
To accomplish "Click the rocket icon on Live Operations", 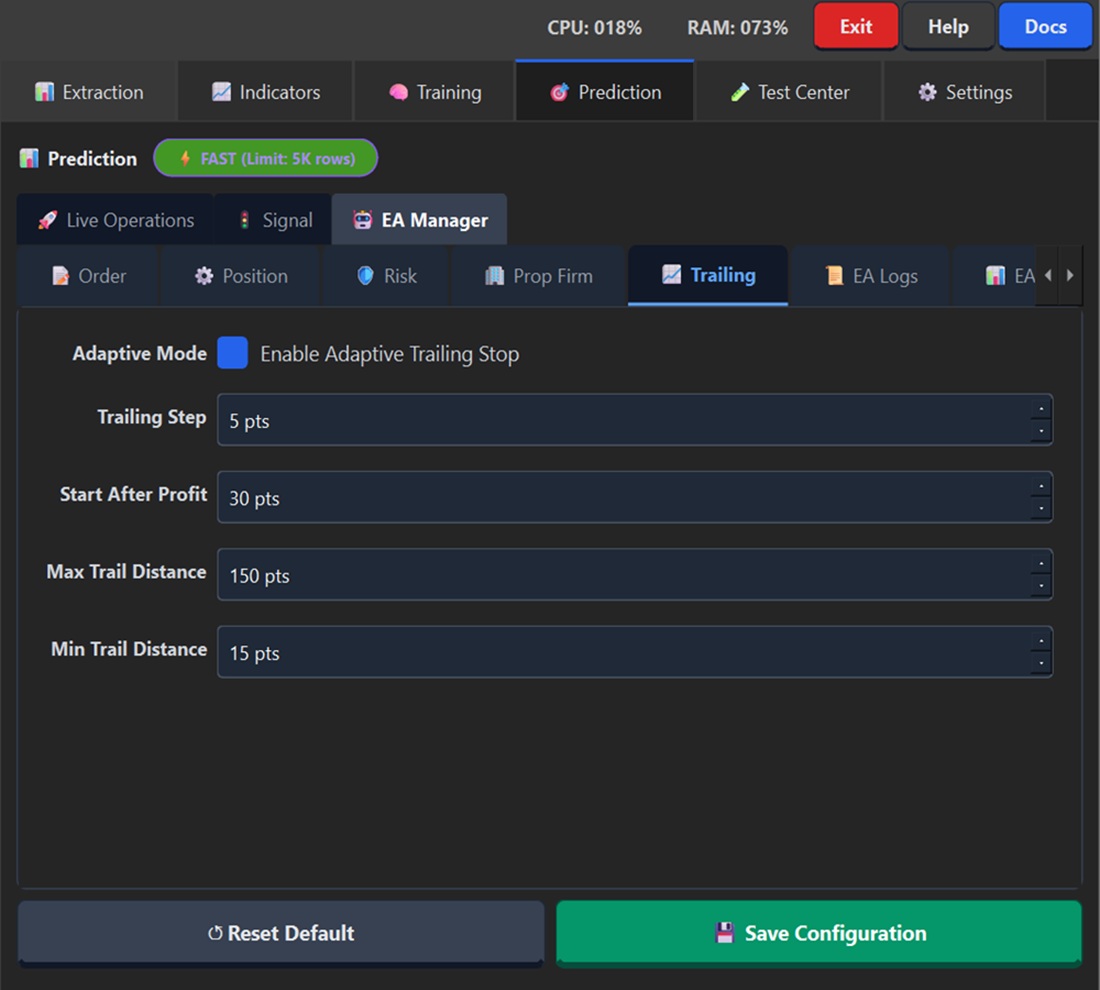I will click(47, 220).
